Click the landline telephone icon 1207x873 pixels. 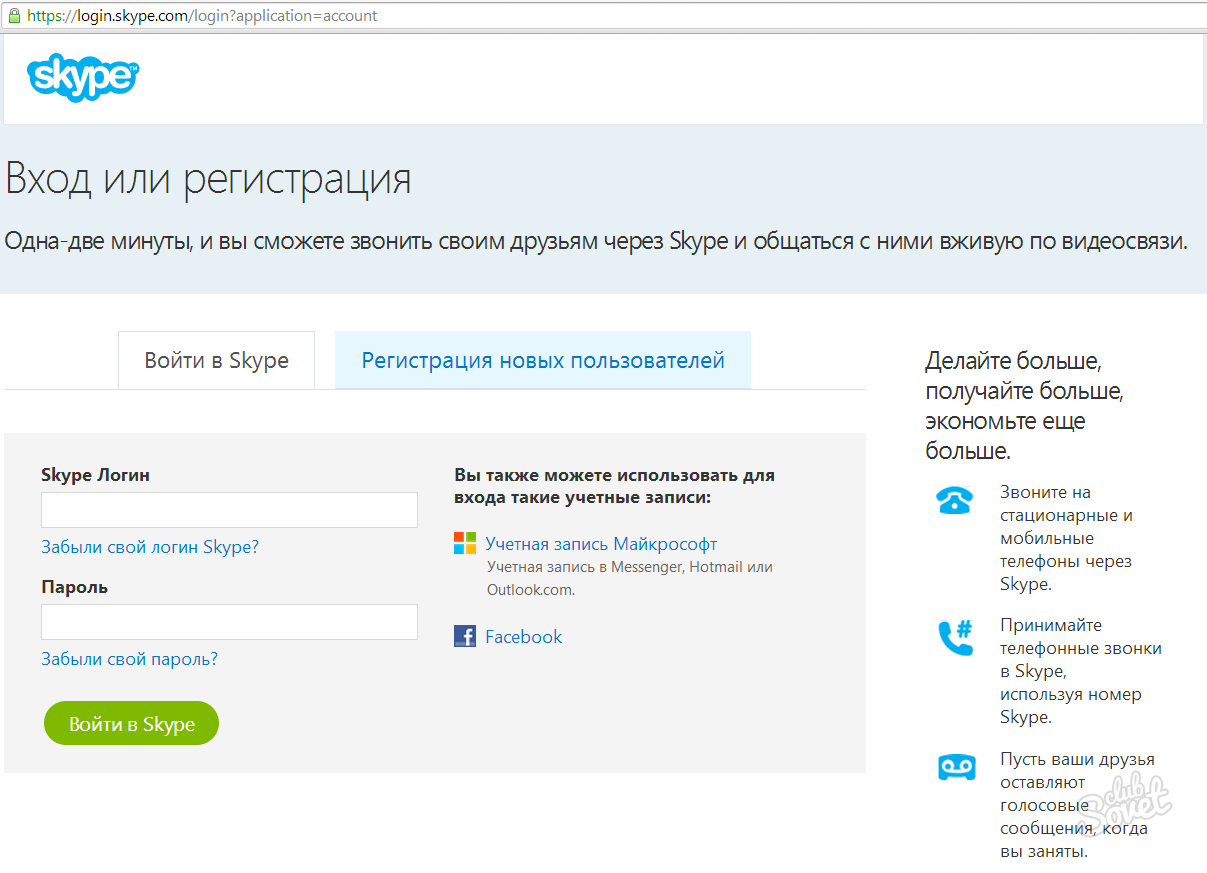point(955,500)
